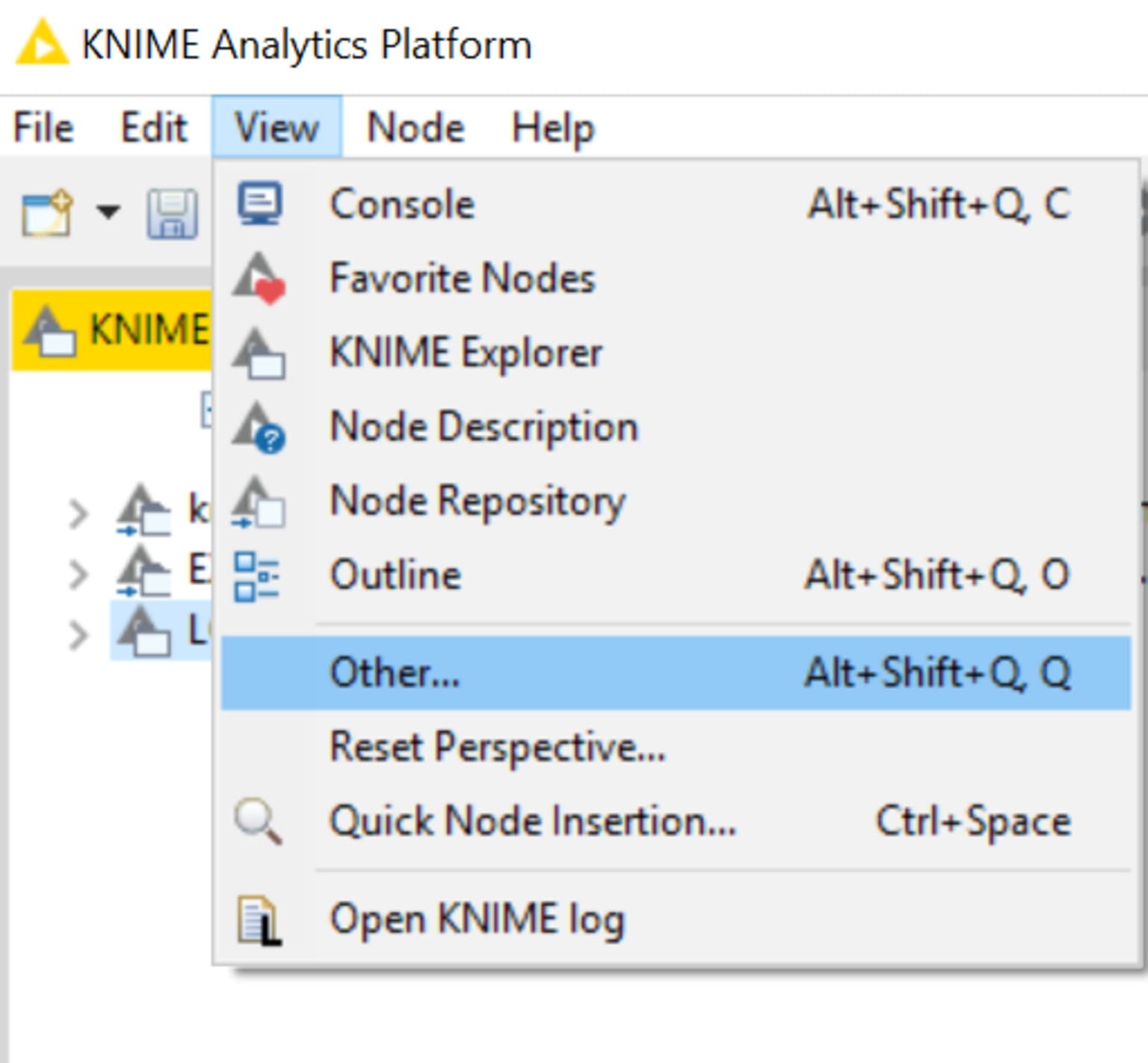Select the highlighted third tree item icon
Screen dimensions: 1148x1063
[144, 632]
